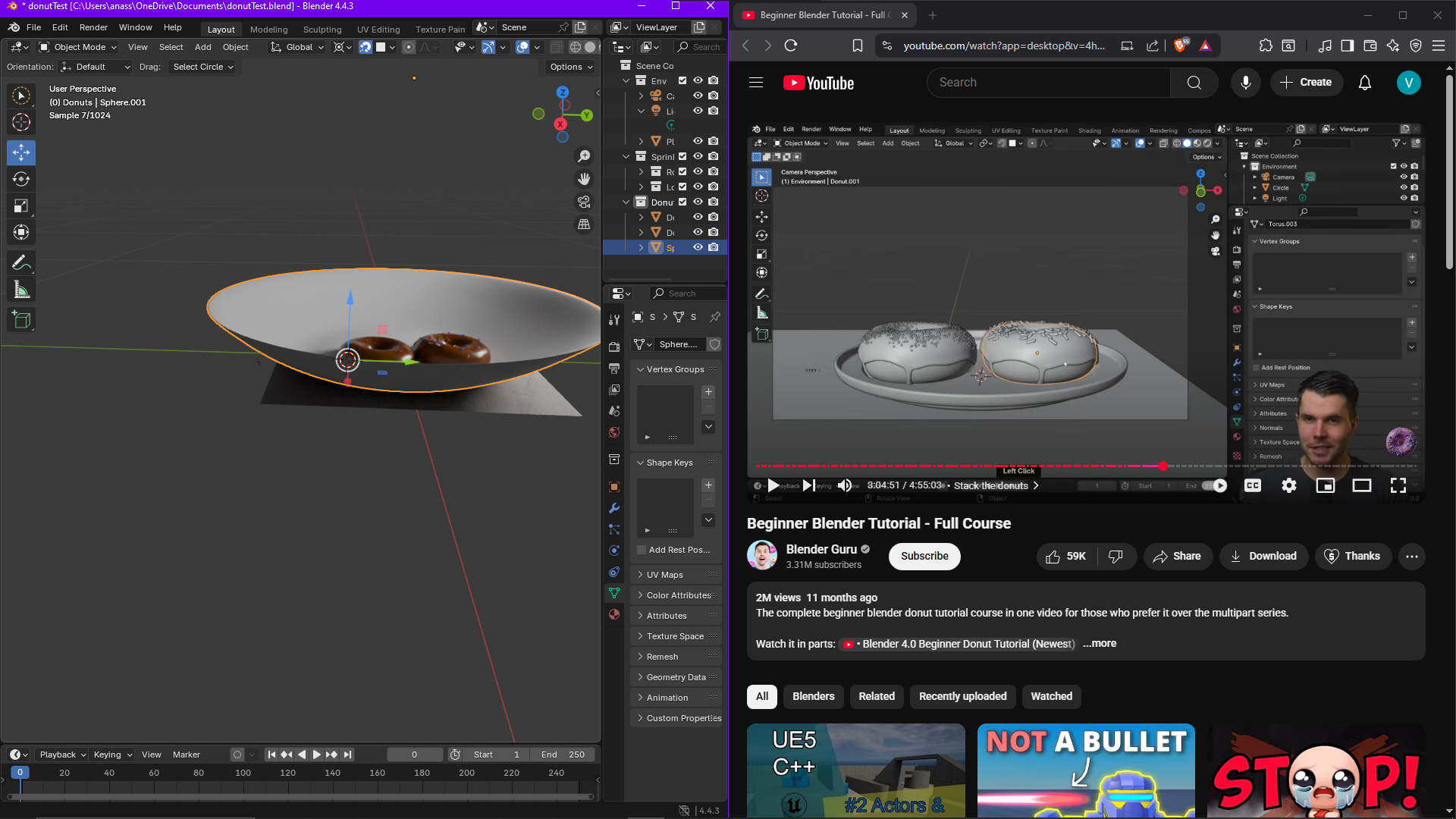Uncheck the Donu collection checkbox

[682, 202]
